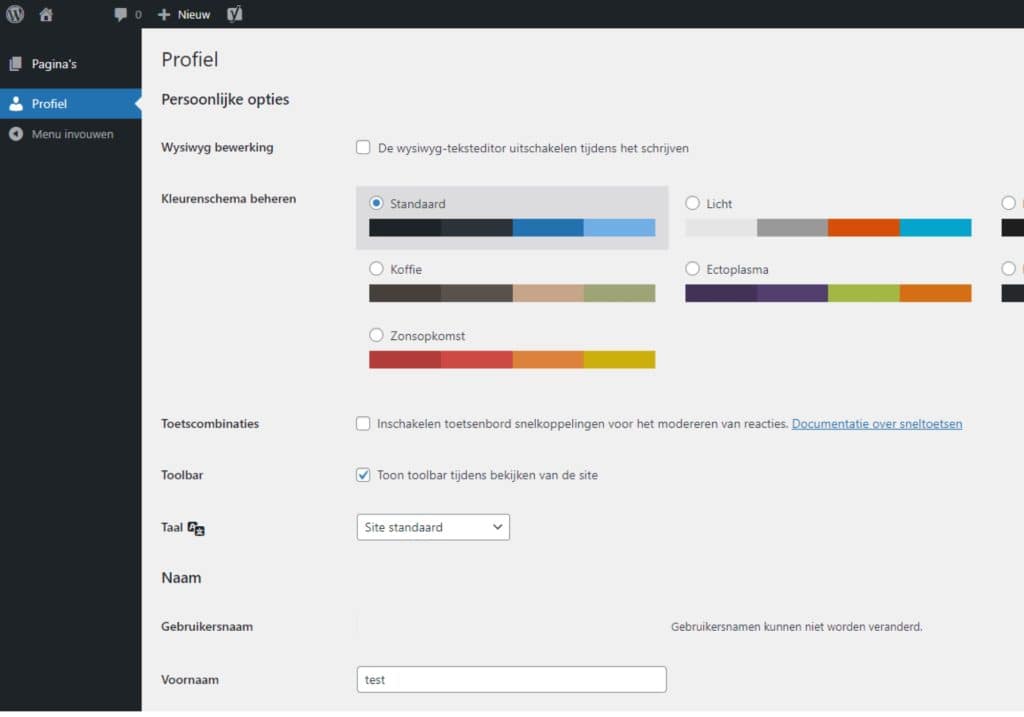Image resolution: width=1024 pixels, height=717 pixels.
Task: Uncheck Toon toolbar tijdens bekijken van de site
Action: tap(363, 475)
